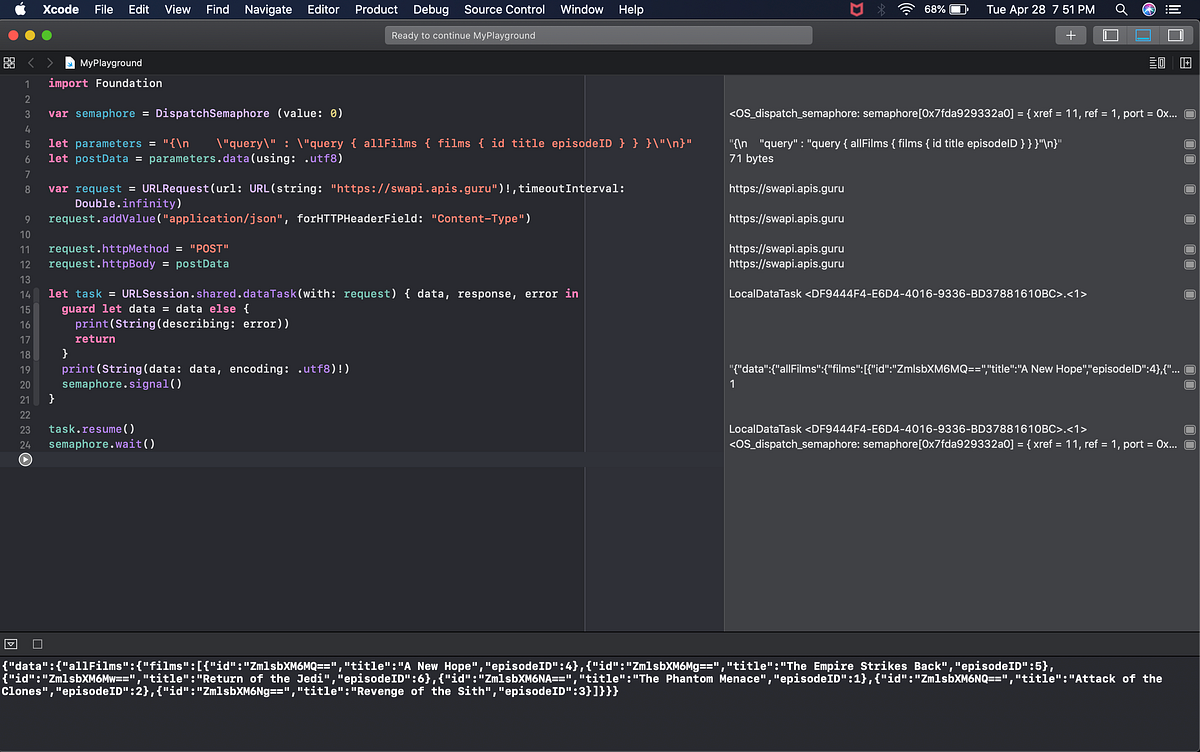
Task: Click the add-editor icon at top right
Action: (x=1186, y=62)
